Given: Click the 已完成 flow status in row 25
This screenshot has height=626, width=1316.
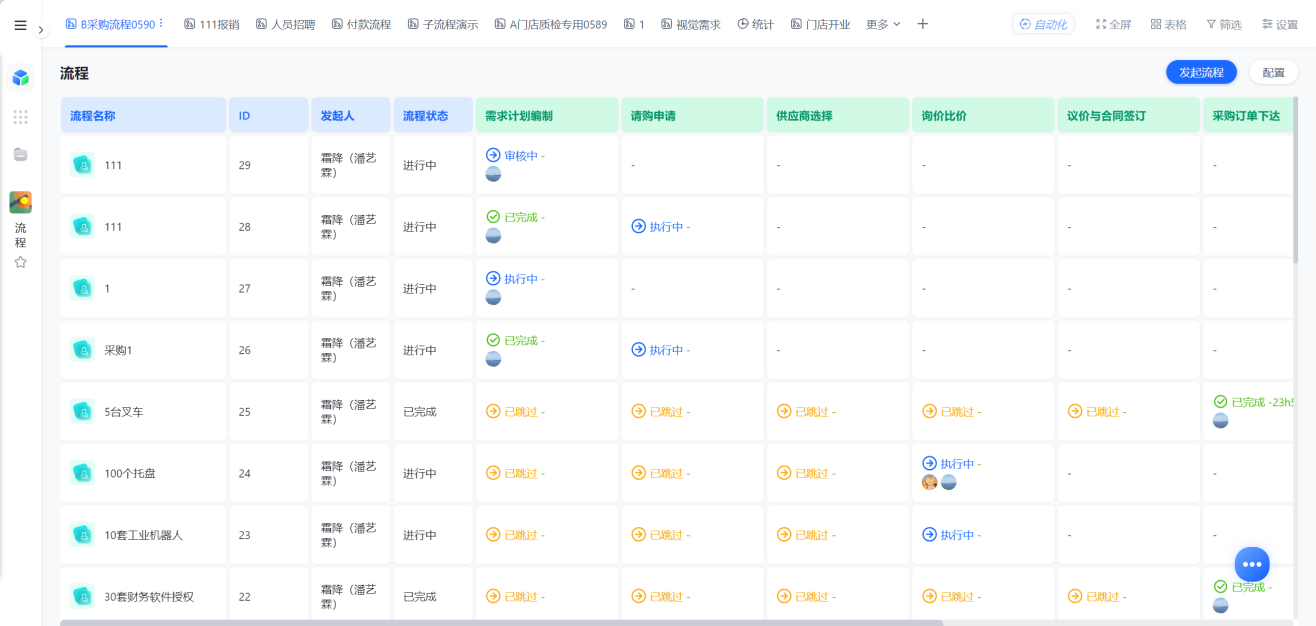Looking at the screenshot, I should coord(420,412).
